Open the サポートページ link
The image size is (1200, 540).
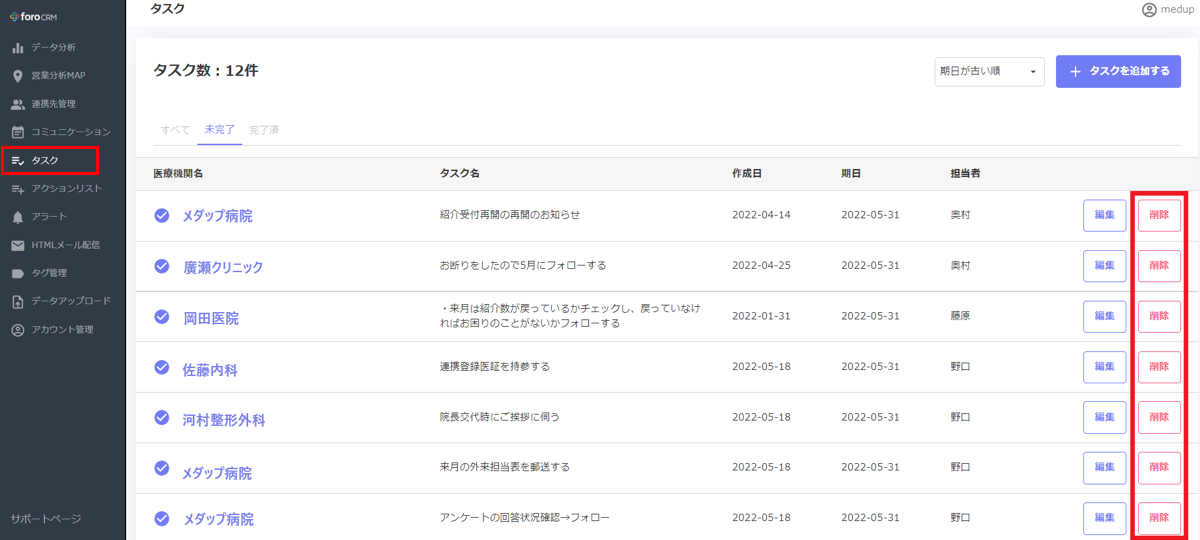tap(46, 519)
